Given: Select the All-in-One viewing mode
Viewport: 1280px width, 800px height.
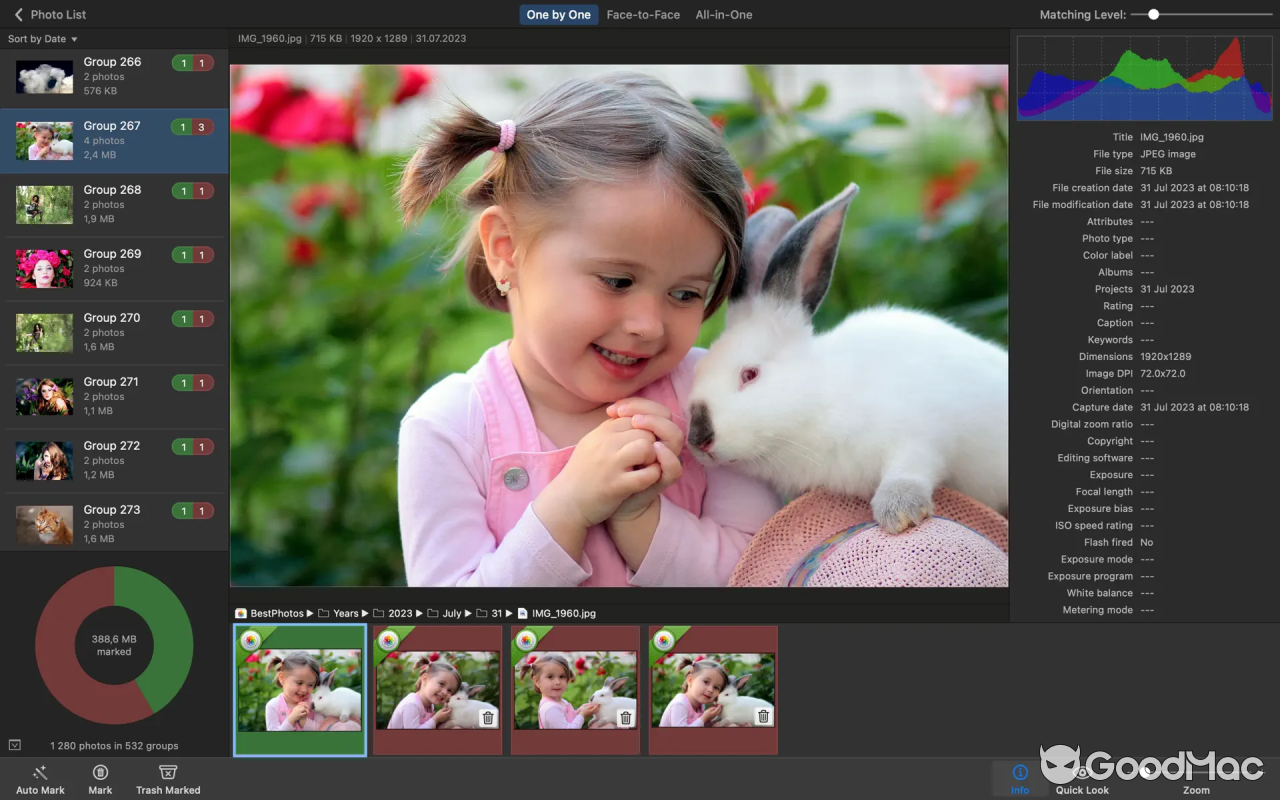Looking at the screenshot, I should click(724, 14).
